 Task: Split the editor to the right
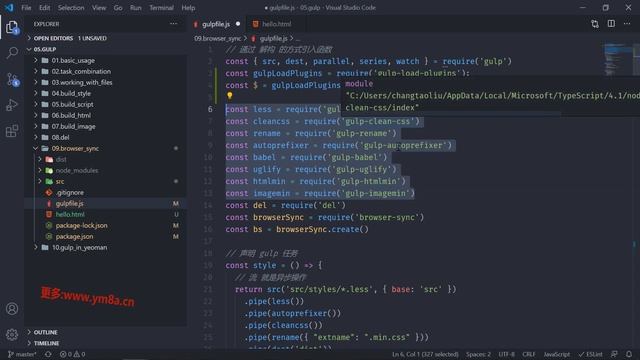pos(611,24)
